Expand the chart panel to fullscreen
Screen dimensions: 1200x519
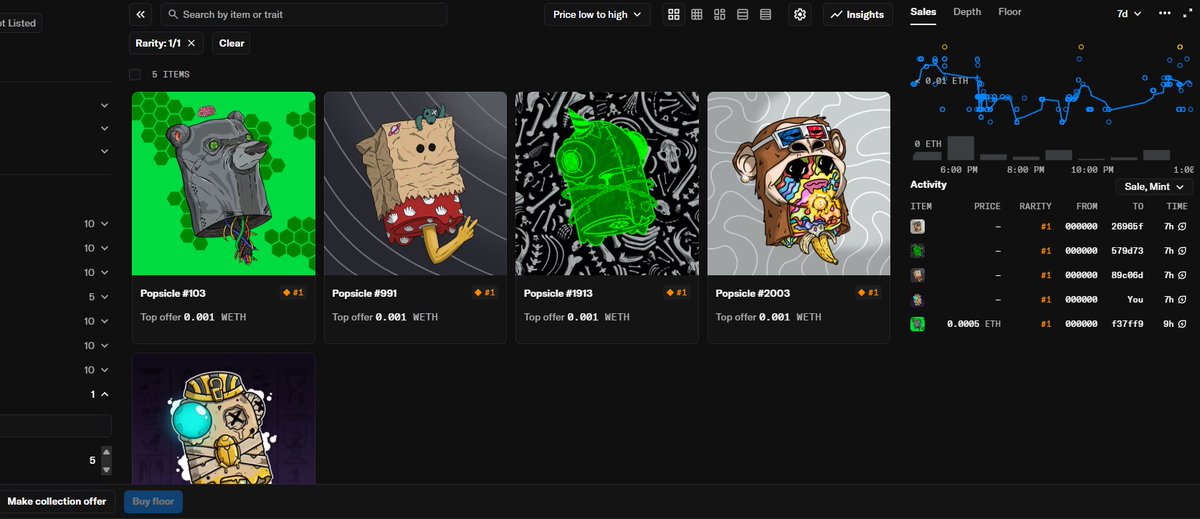click(x=1186, y=13)
